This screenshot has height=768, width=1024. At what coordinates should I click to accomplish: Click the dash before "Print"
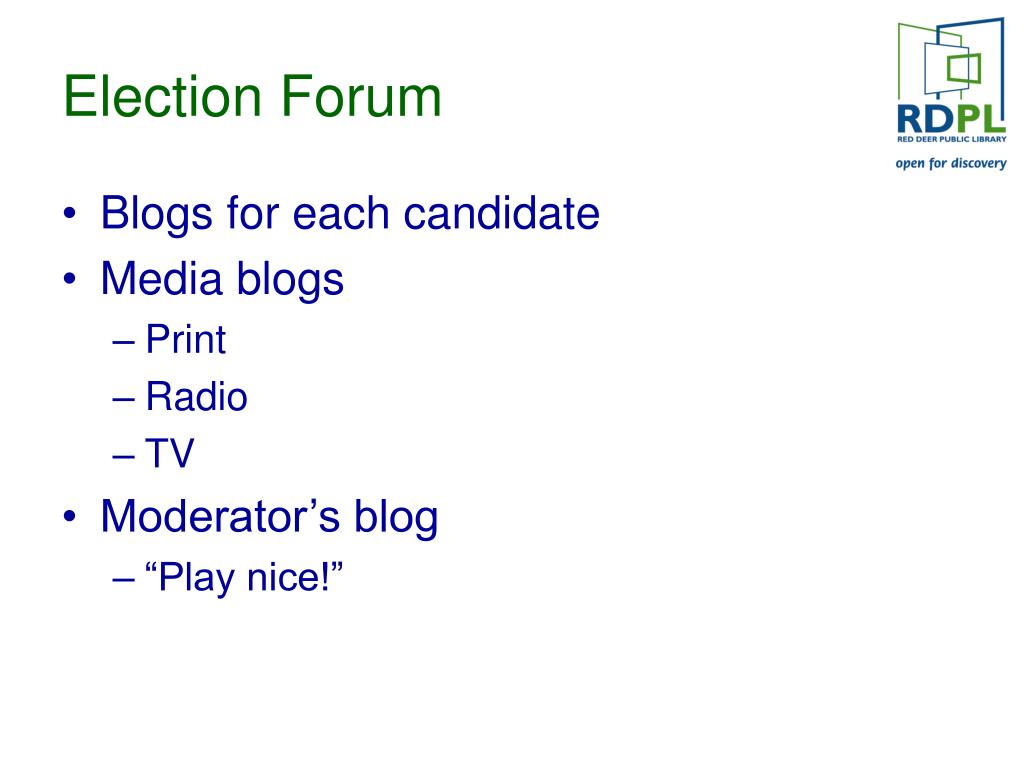pyautogui.click(x=123, y=342)
